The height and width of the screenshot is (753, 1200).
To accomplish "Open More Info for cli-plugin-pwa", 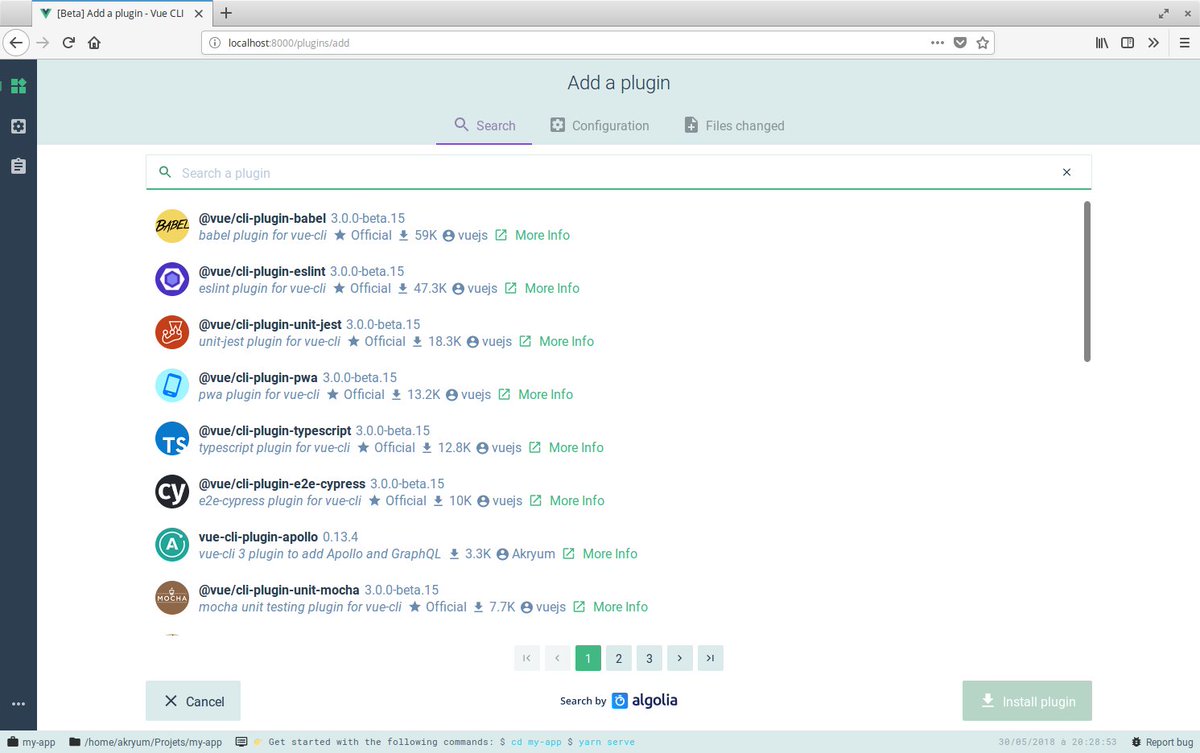I will (535, 394).
